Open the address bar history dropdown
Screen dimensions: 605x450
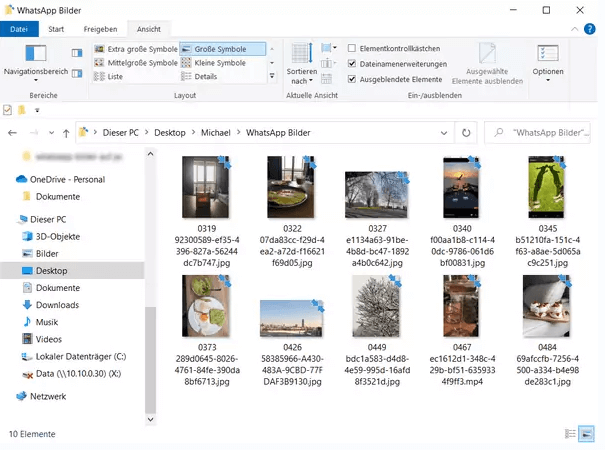[x=442, y=132]
